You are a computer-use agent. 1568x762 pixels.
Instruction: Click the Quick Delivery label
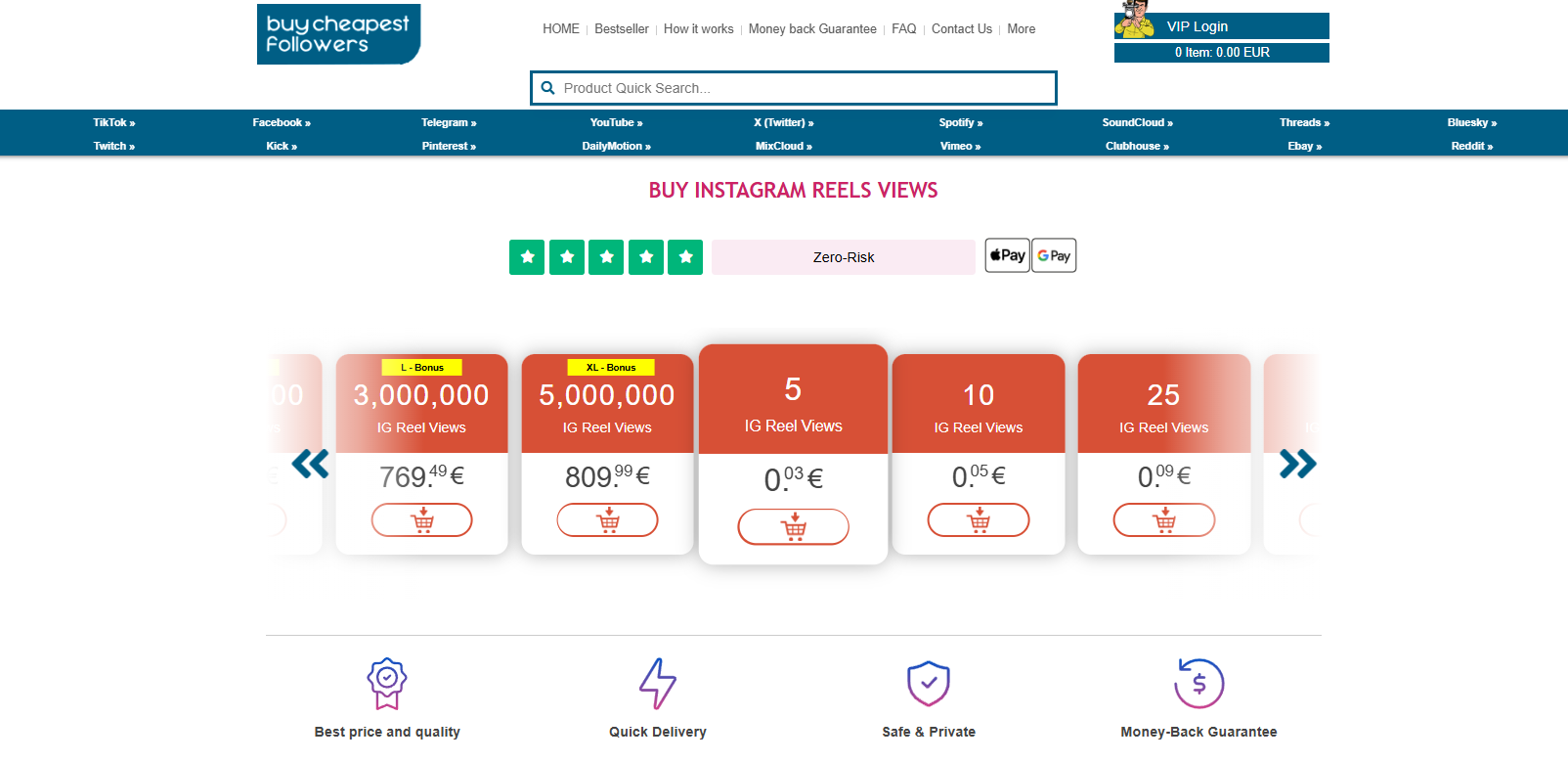tap(658, 732)
